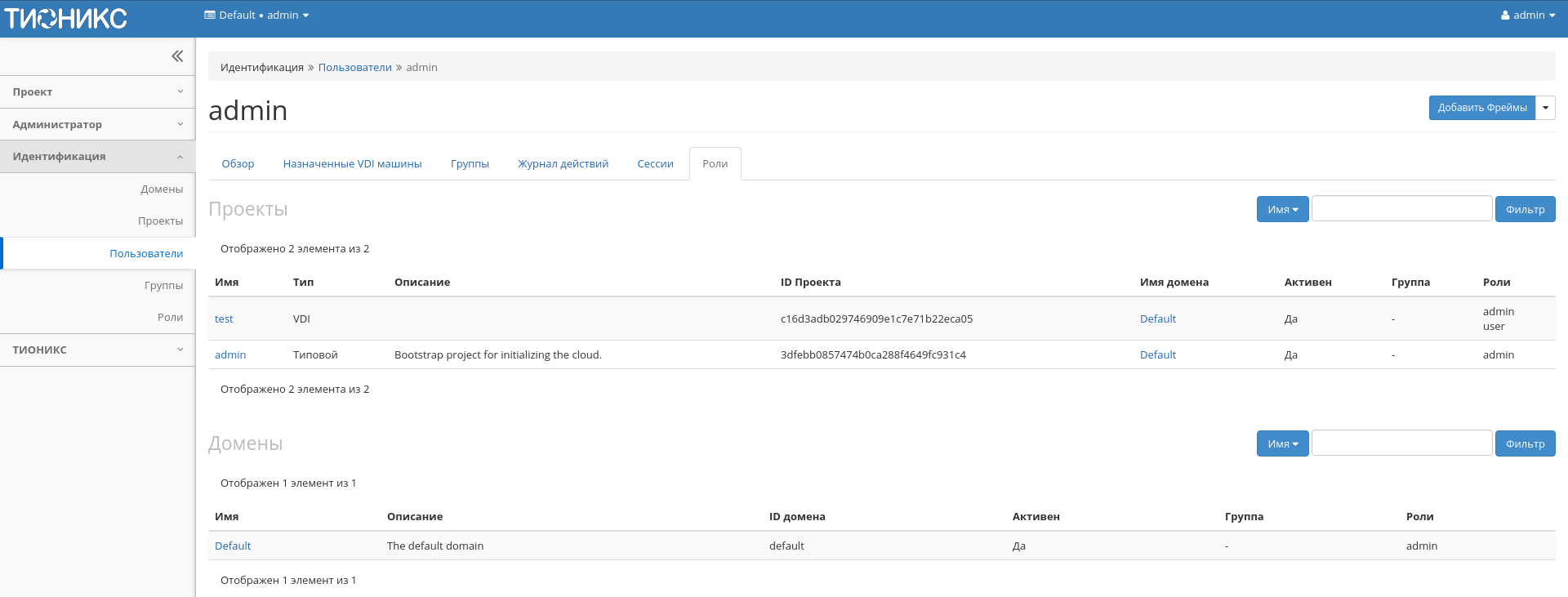1568x597 pixels.
Task: Click Пользователи breadcrumb link
Action: coord(354,68)
